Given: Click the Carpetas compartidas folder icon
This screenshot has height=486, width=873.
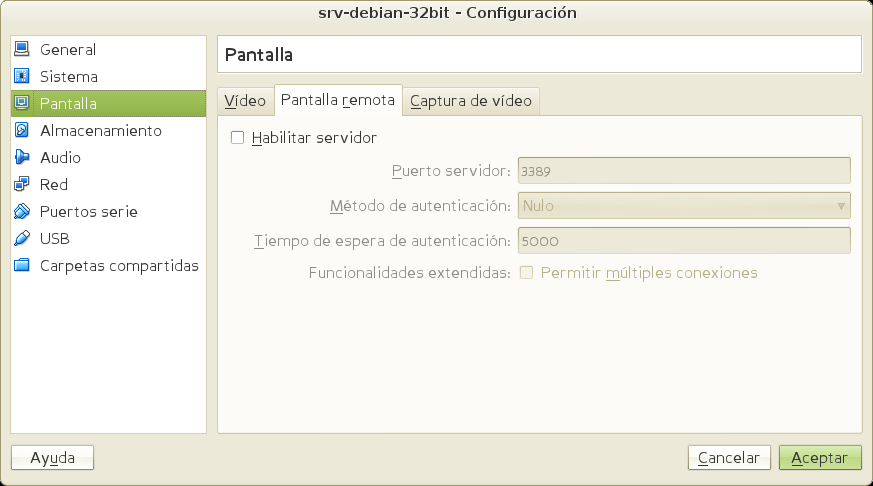Looking at the screenshot, I should [x=22, y=265].
